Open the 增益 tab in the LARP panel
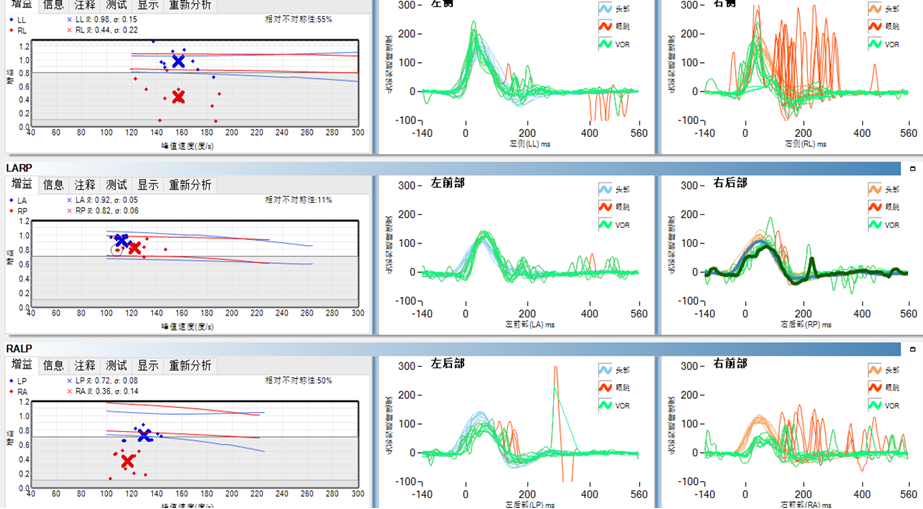This screenshot has height=509, width=923. point(22,184)
